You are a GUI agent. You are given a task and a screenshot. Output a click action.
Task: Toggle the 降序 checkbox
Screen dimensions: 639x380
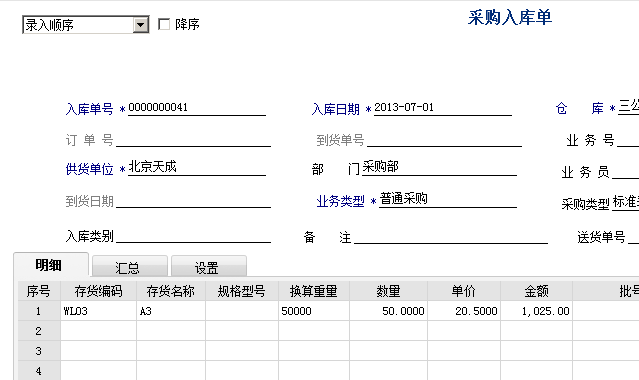[164, 24]
